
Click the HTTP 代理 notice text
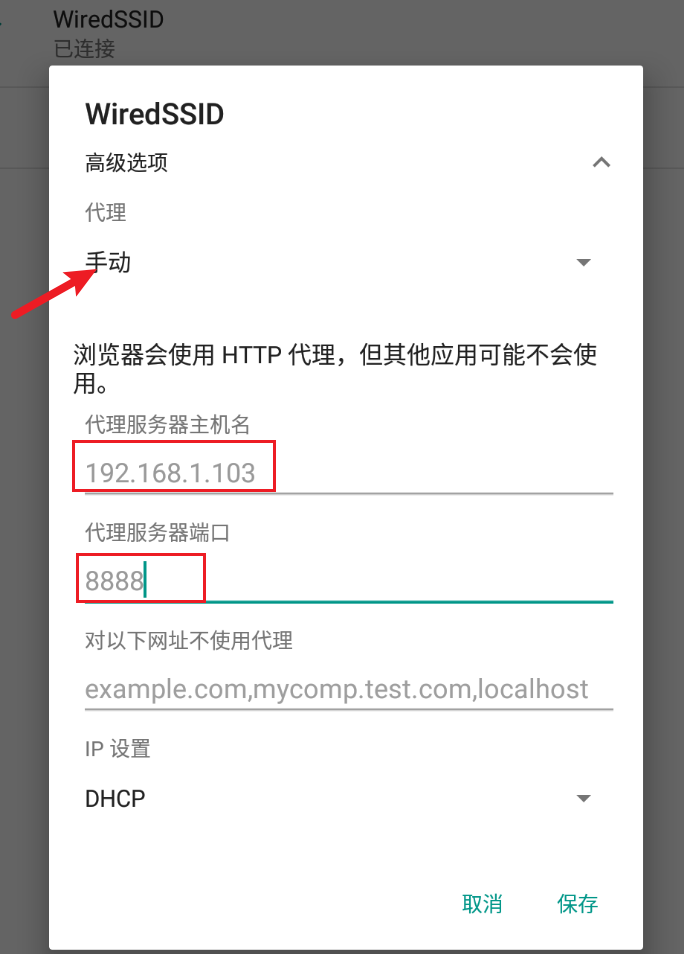point(335,369)
